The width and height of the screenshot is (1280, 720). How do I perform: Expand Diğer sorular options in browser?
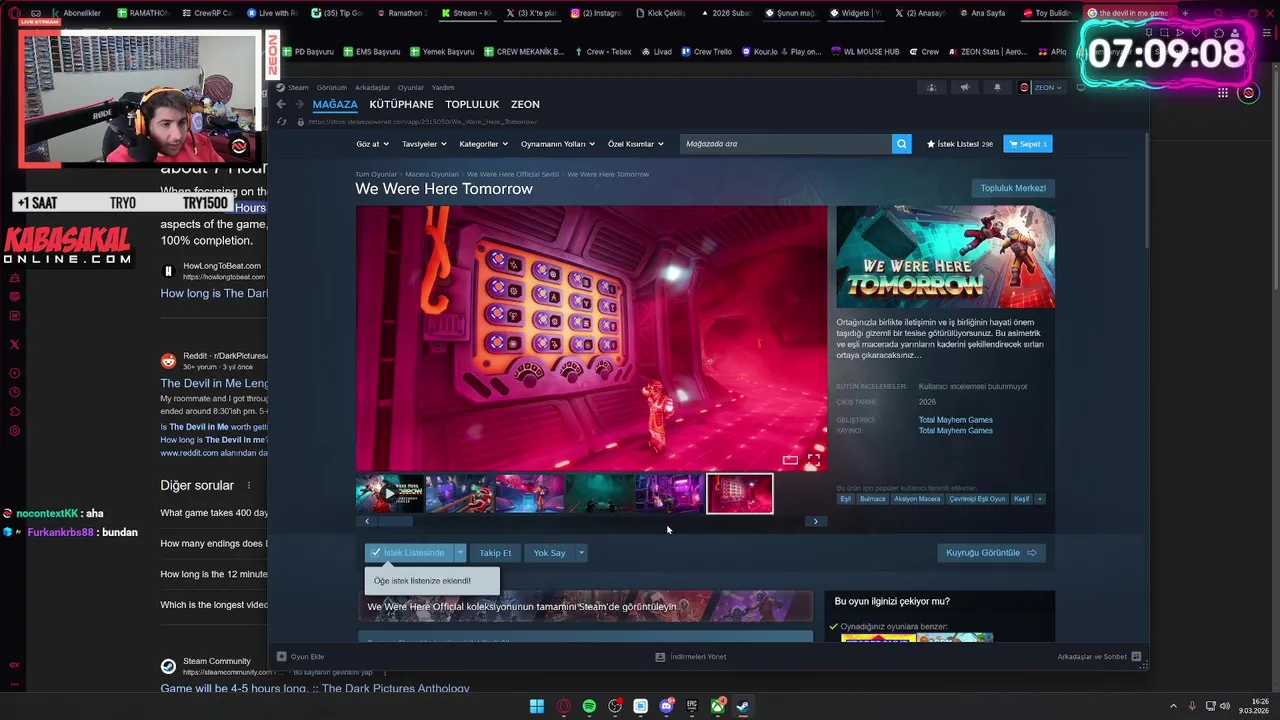point(249,486)
